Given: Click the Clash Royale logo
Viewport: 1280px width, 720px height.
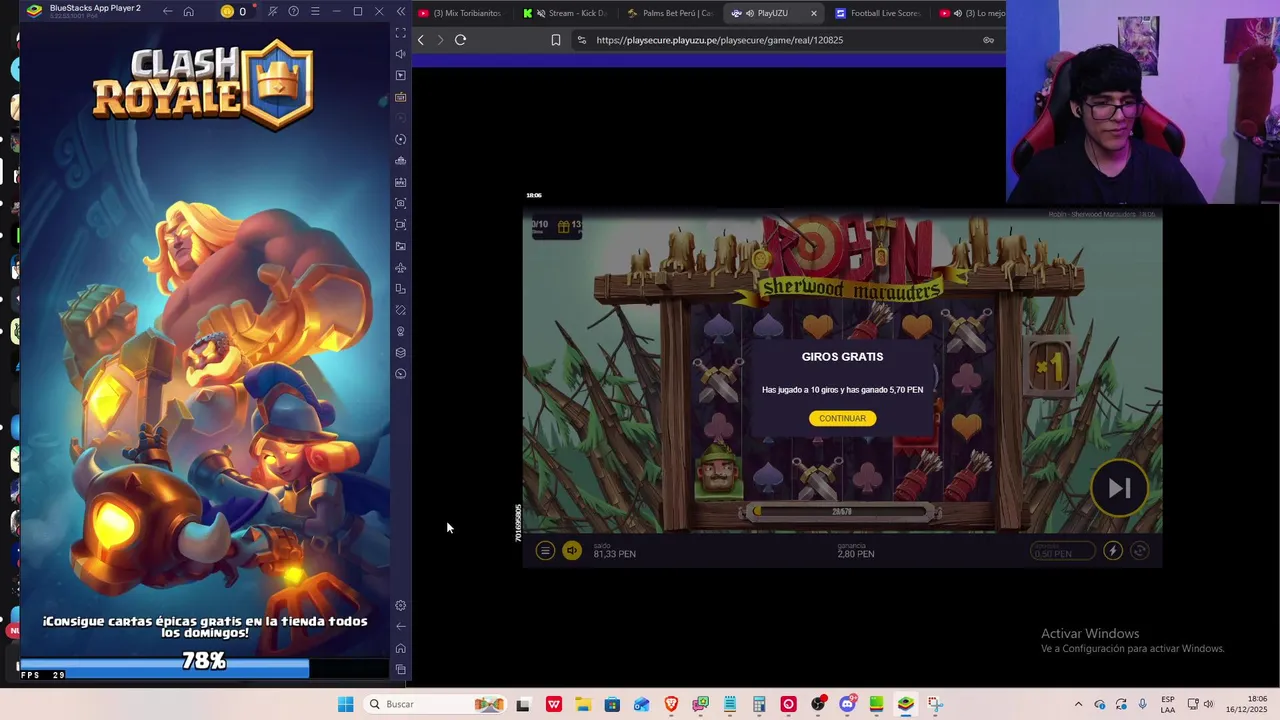Looking at the screenshot, I should click(x=203, y=85).
